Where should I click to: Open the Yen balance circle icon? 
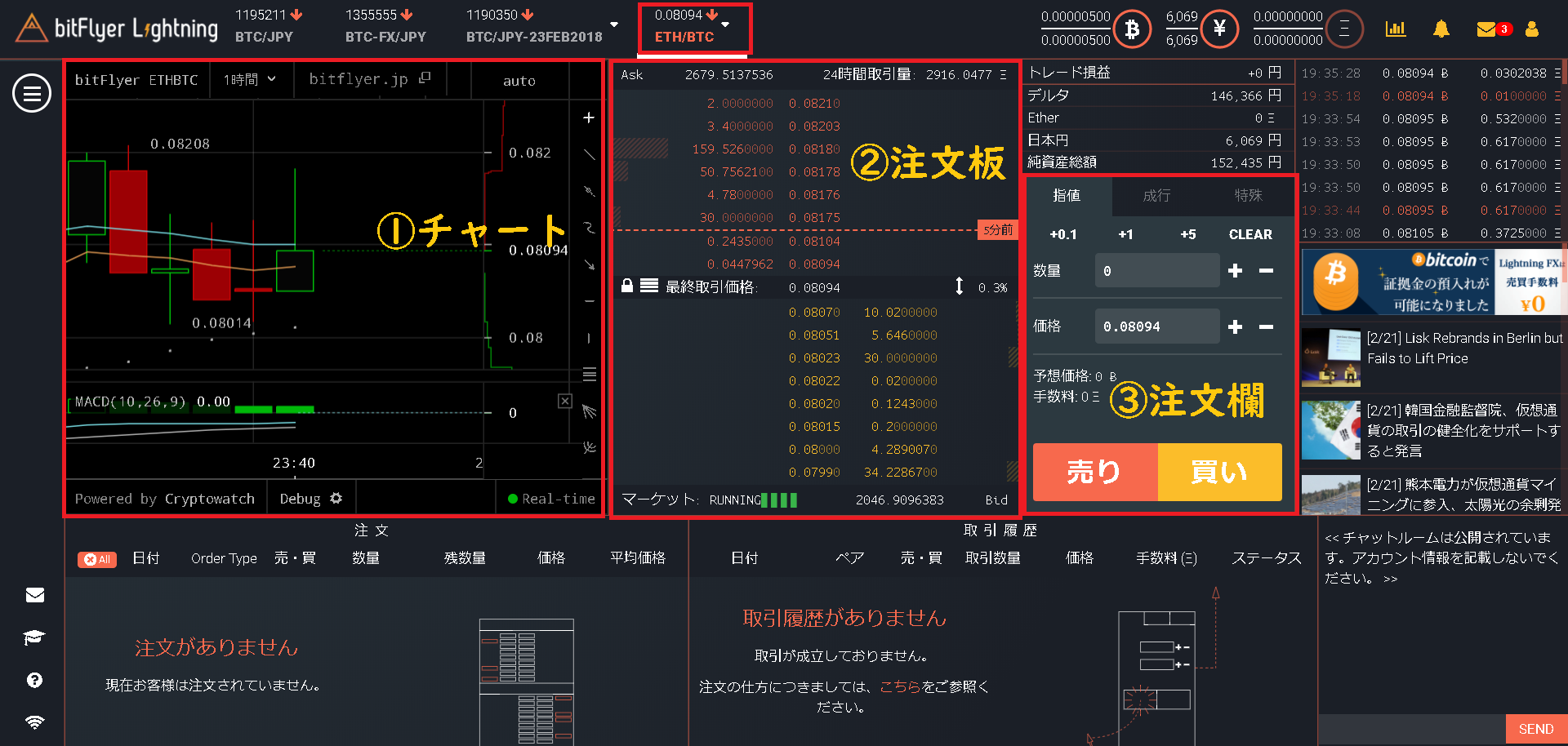[1219, 29]
